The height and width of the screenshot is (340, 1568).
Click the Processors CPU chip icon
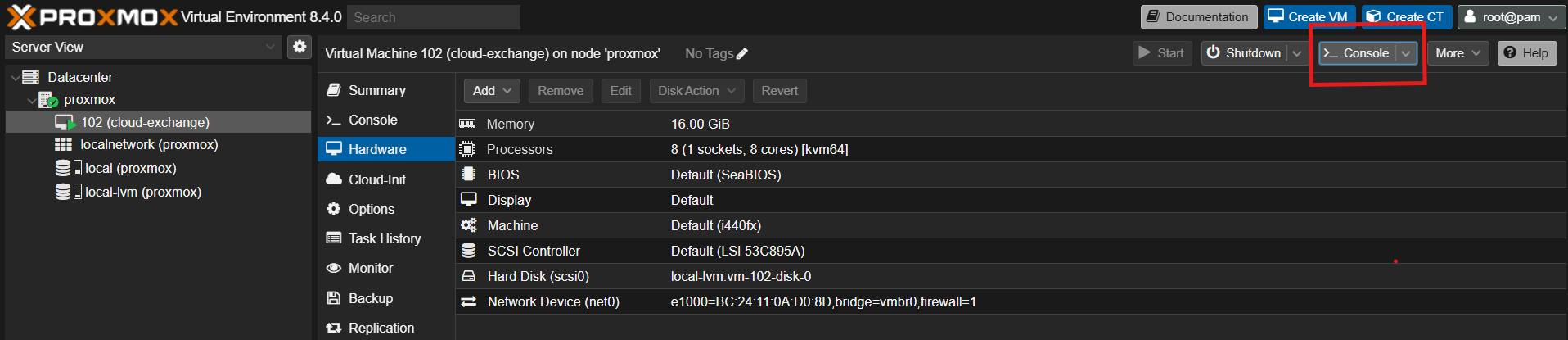click(x=467, y=149)
